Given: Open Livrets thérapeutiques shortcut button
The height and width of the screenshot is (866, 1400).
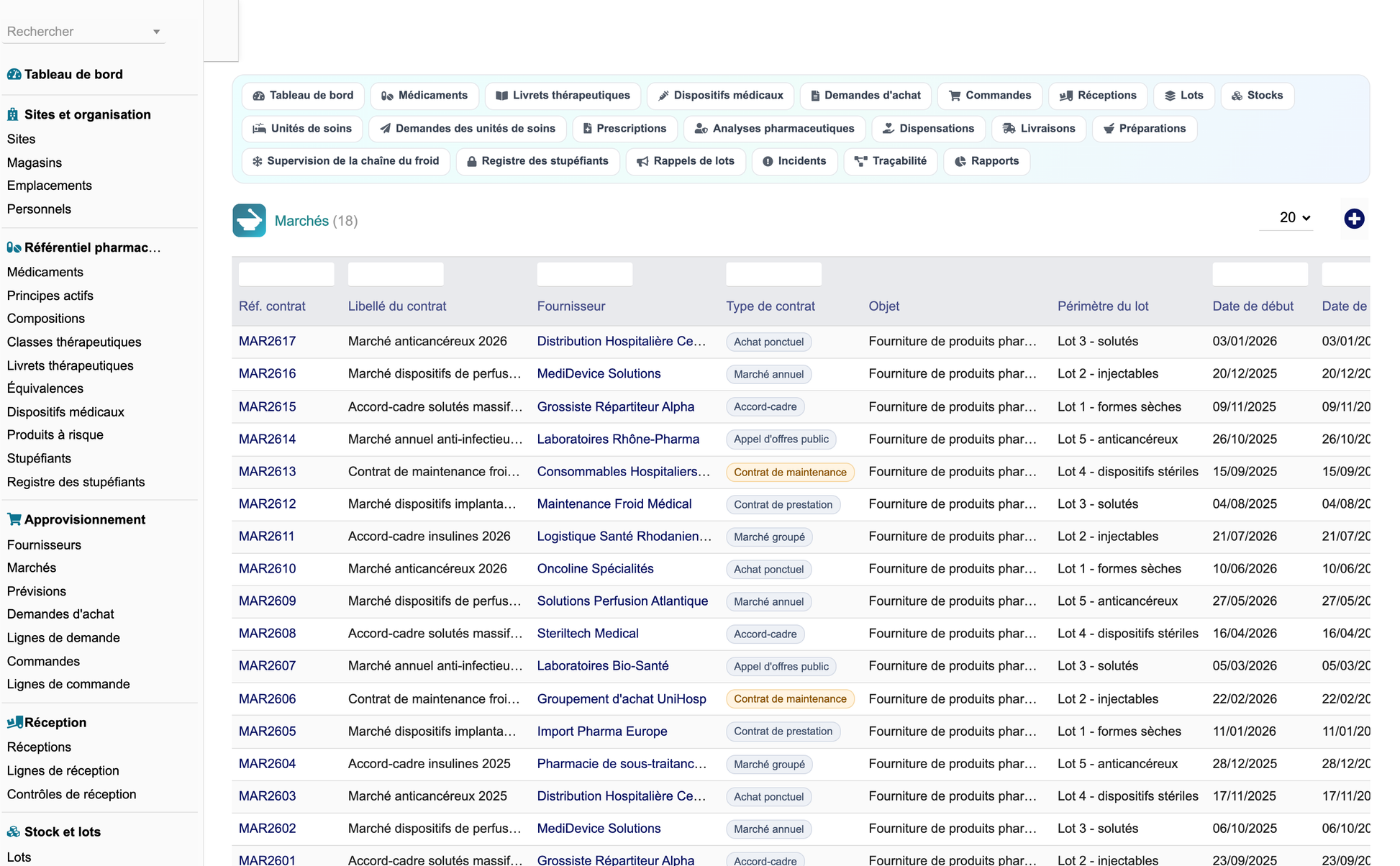Looking at the screenshot, I should pyautogui.click(x=563, y=96).
